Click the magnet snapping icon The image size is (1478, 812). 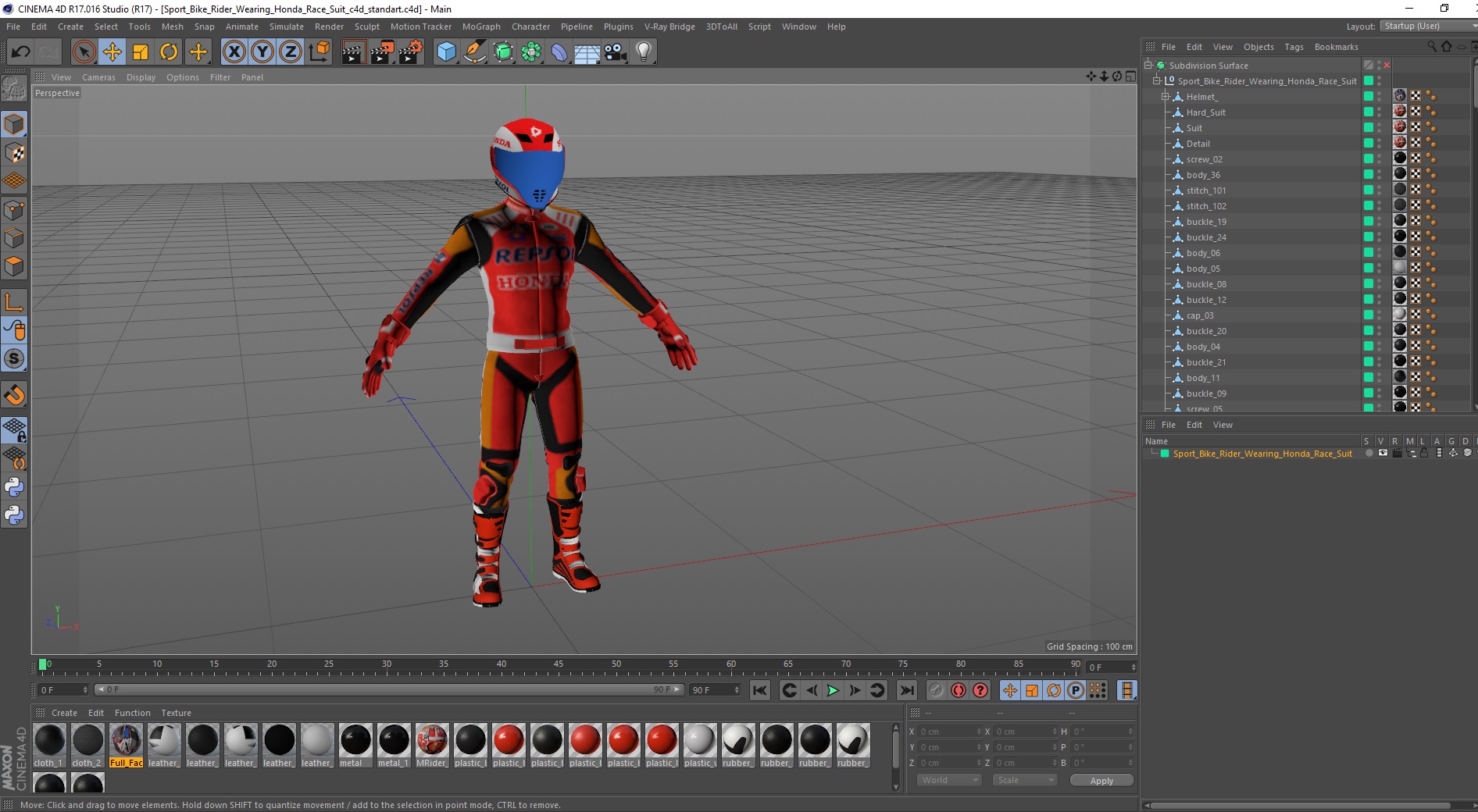pyautogui.click(x=14, y=395)
